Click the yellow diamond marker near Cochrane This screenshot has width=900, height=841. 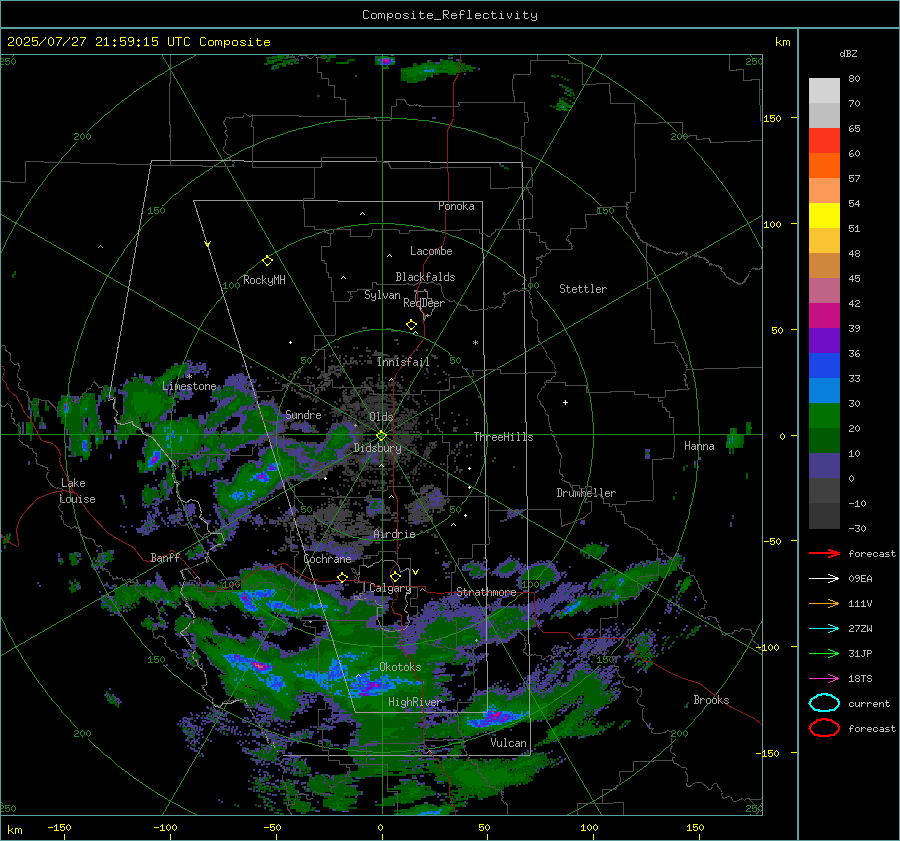[x=343, y=577]
